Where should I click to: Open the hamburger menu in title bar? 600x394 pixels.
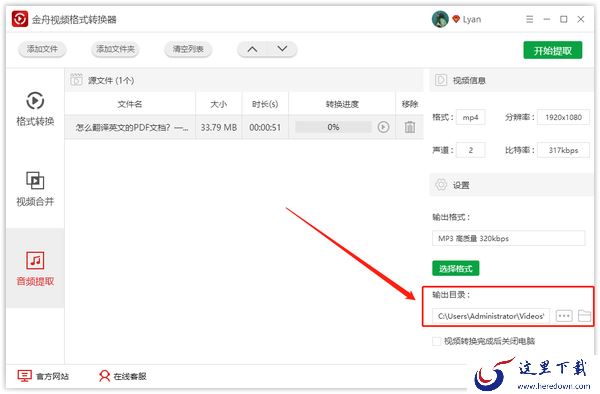pos(530,19)
